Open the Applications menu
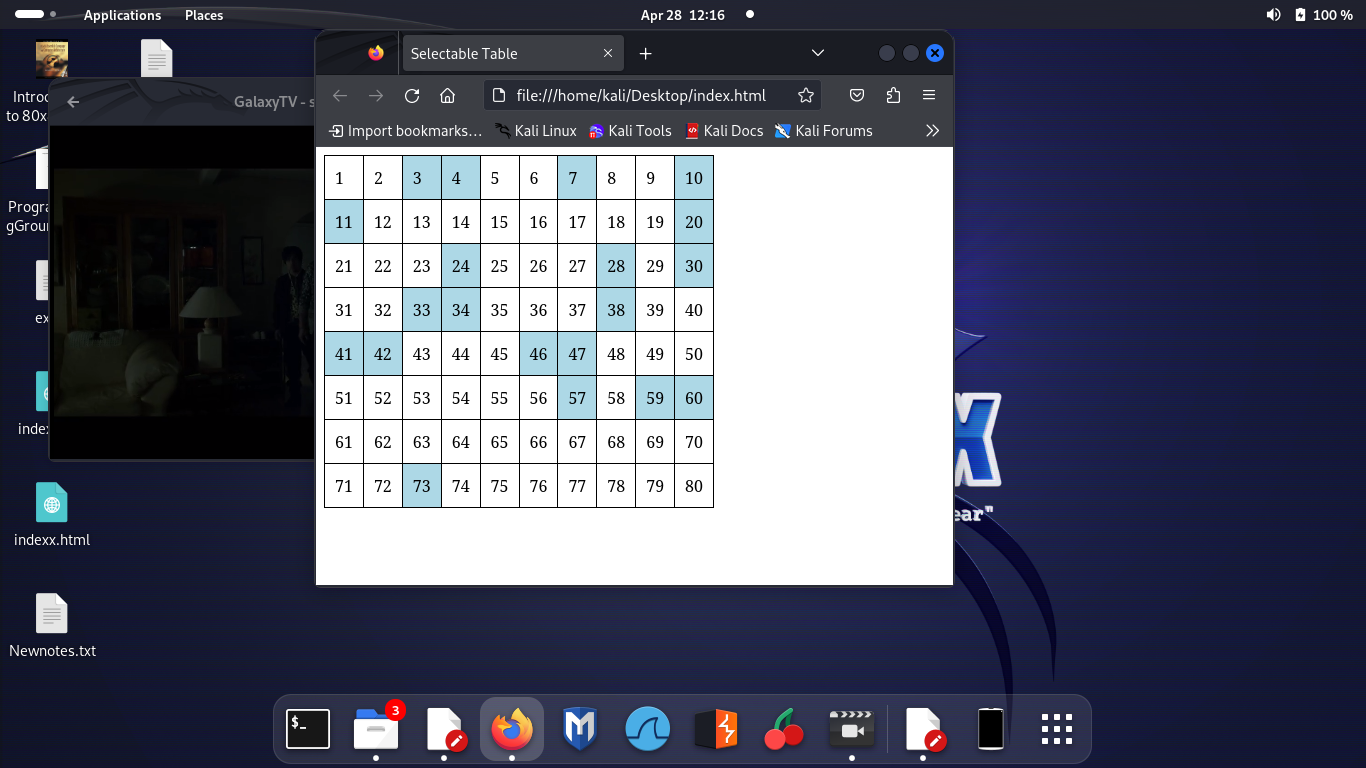Viewport: 1366px width, 768px height. (122, 15)
